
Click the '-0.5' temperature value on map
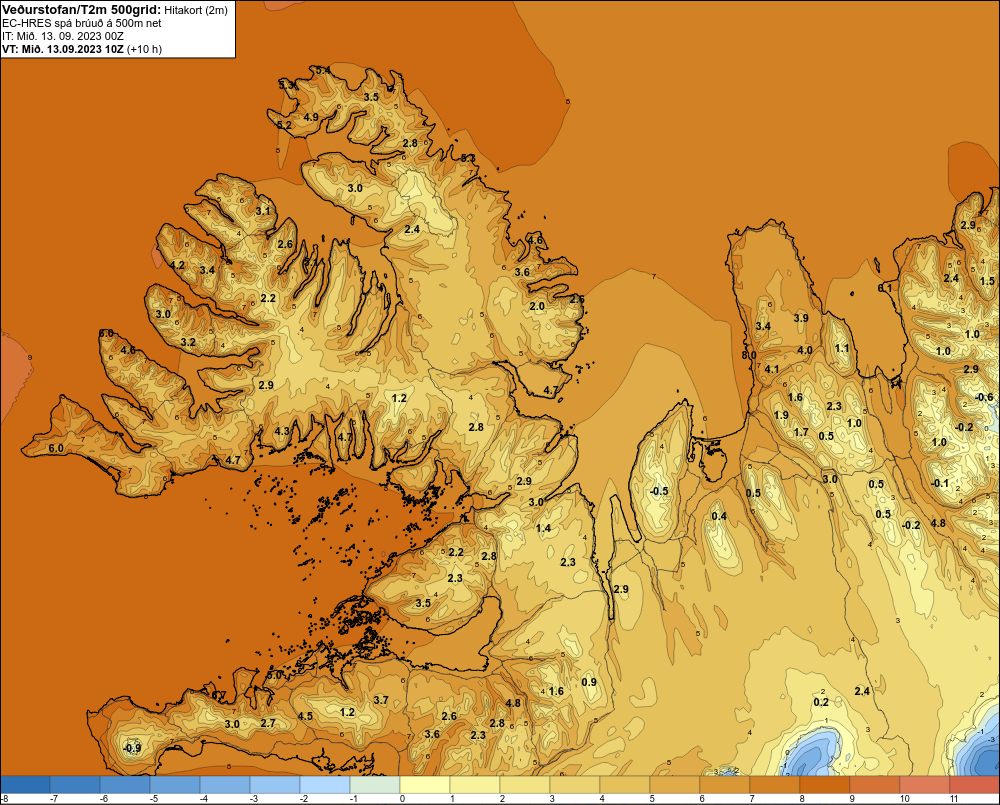point(659,491)
